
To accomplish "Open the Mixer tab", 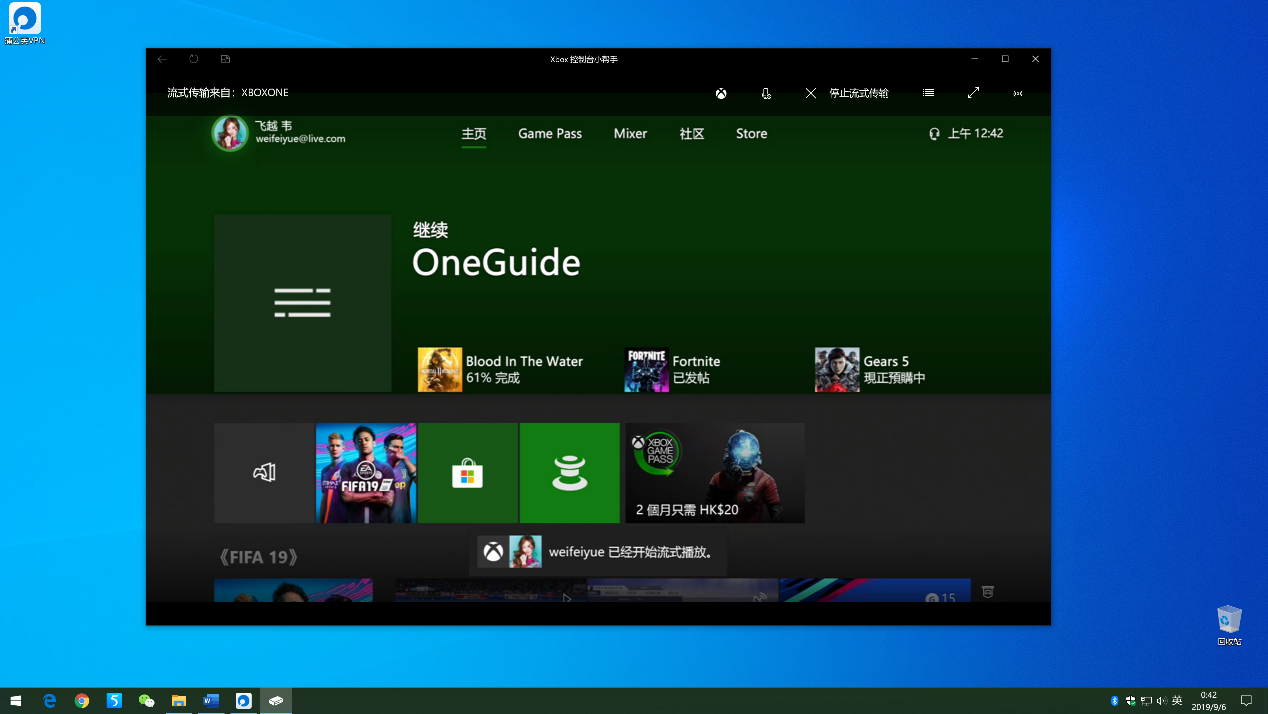I will pyautogui.click(x=630, y=134).
